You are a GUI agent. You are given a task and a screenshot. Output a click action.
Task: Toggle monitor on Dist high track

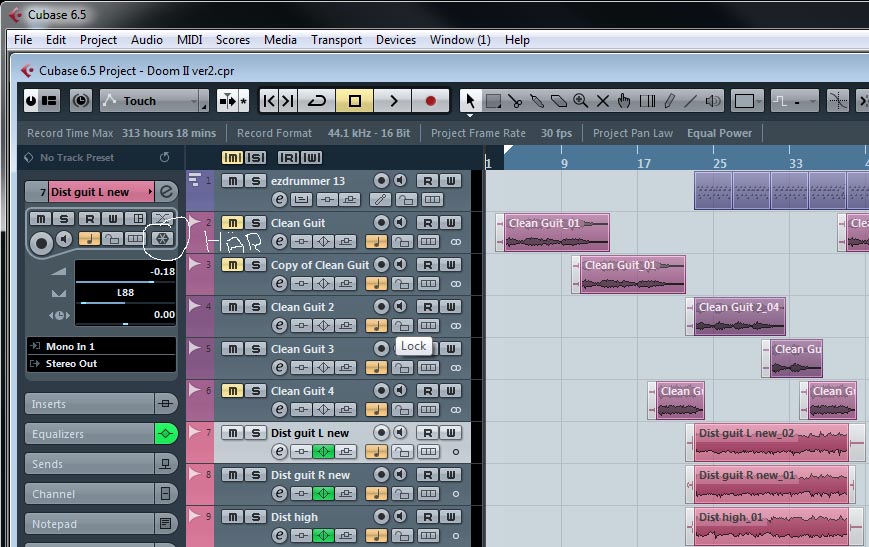pyautogui.click(x=400, y=517)
